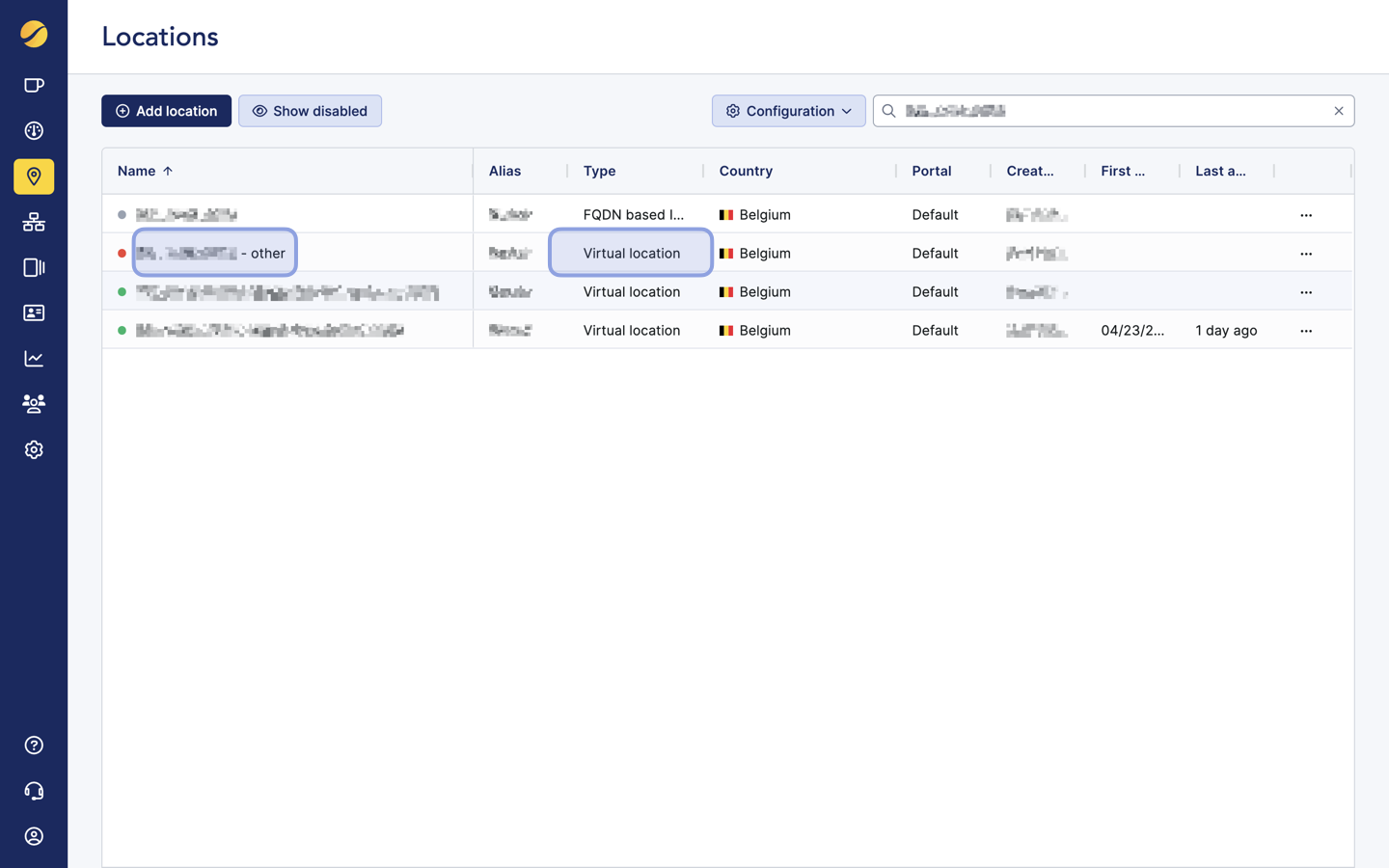The height and width of the screenshot is (868, 1389).
Task: Open the help question mark icon
Action: click(34, 745)
